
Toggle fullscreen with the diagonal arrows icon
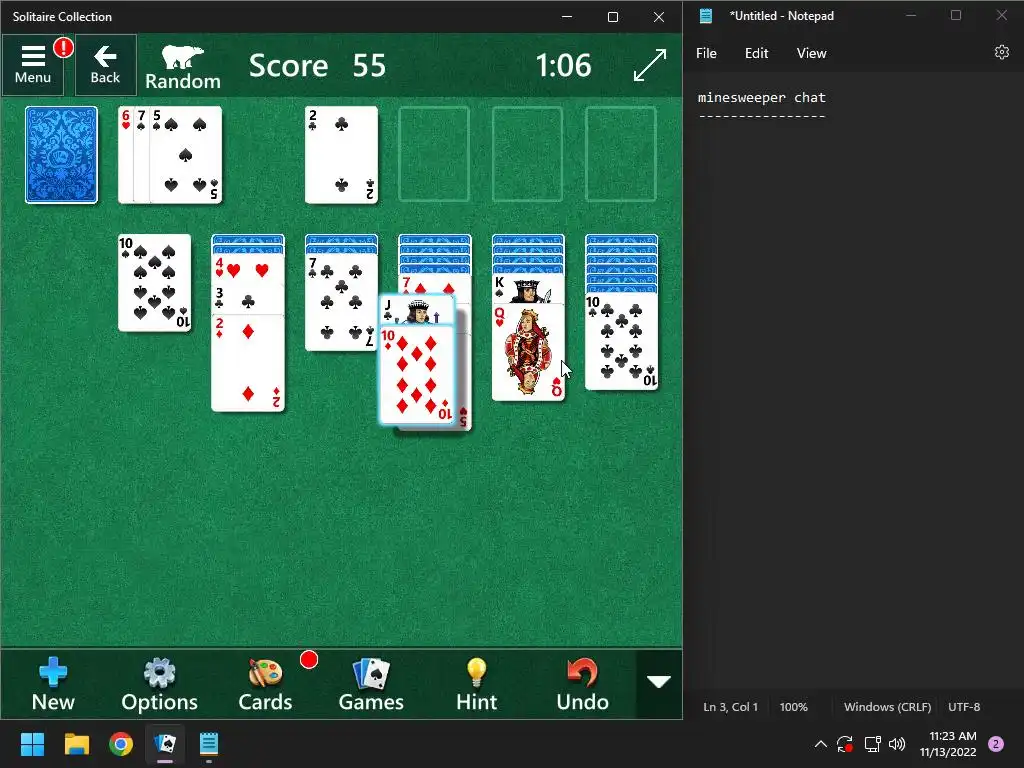(650, 65)
